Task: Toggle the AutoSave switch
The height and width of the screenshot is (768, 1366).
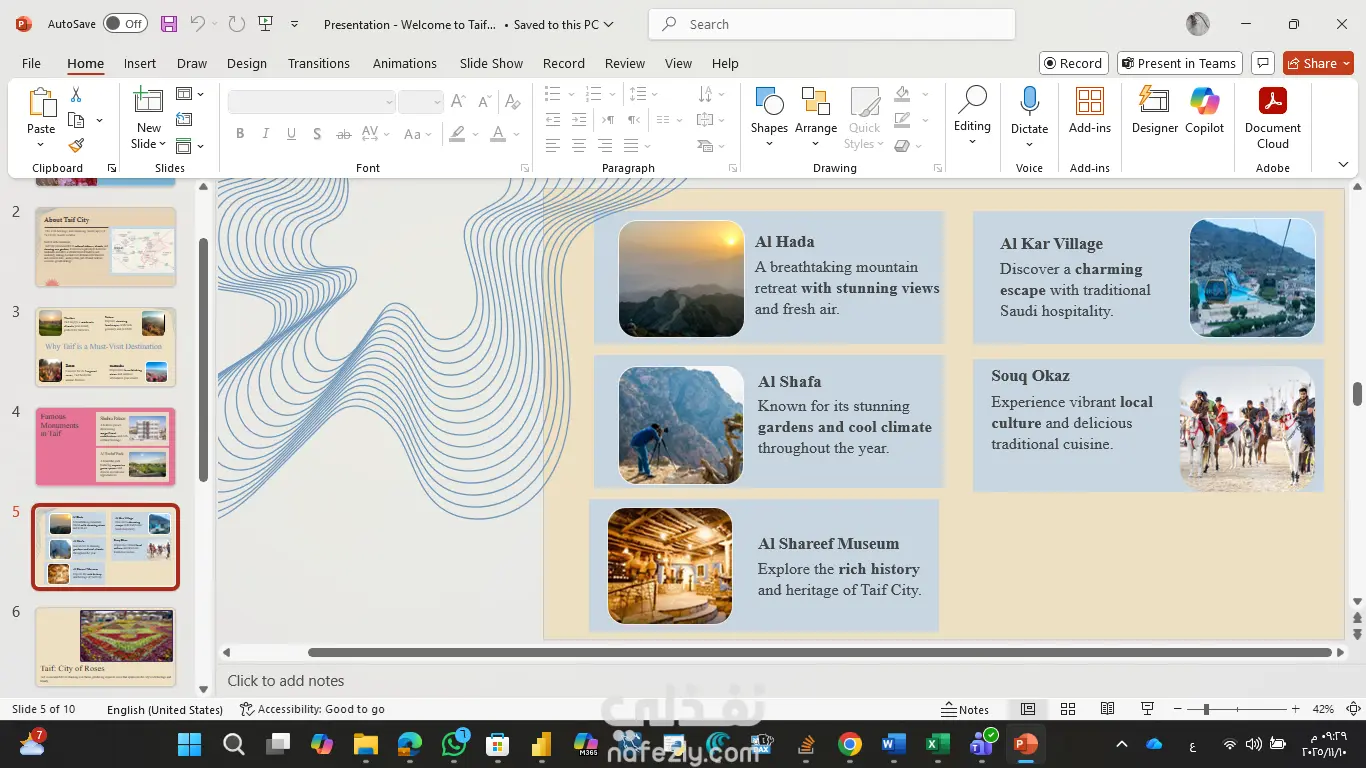Action: click(125, 24)
